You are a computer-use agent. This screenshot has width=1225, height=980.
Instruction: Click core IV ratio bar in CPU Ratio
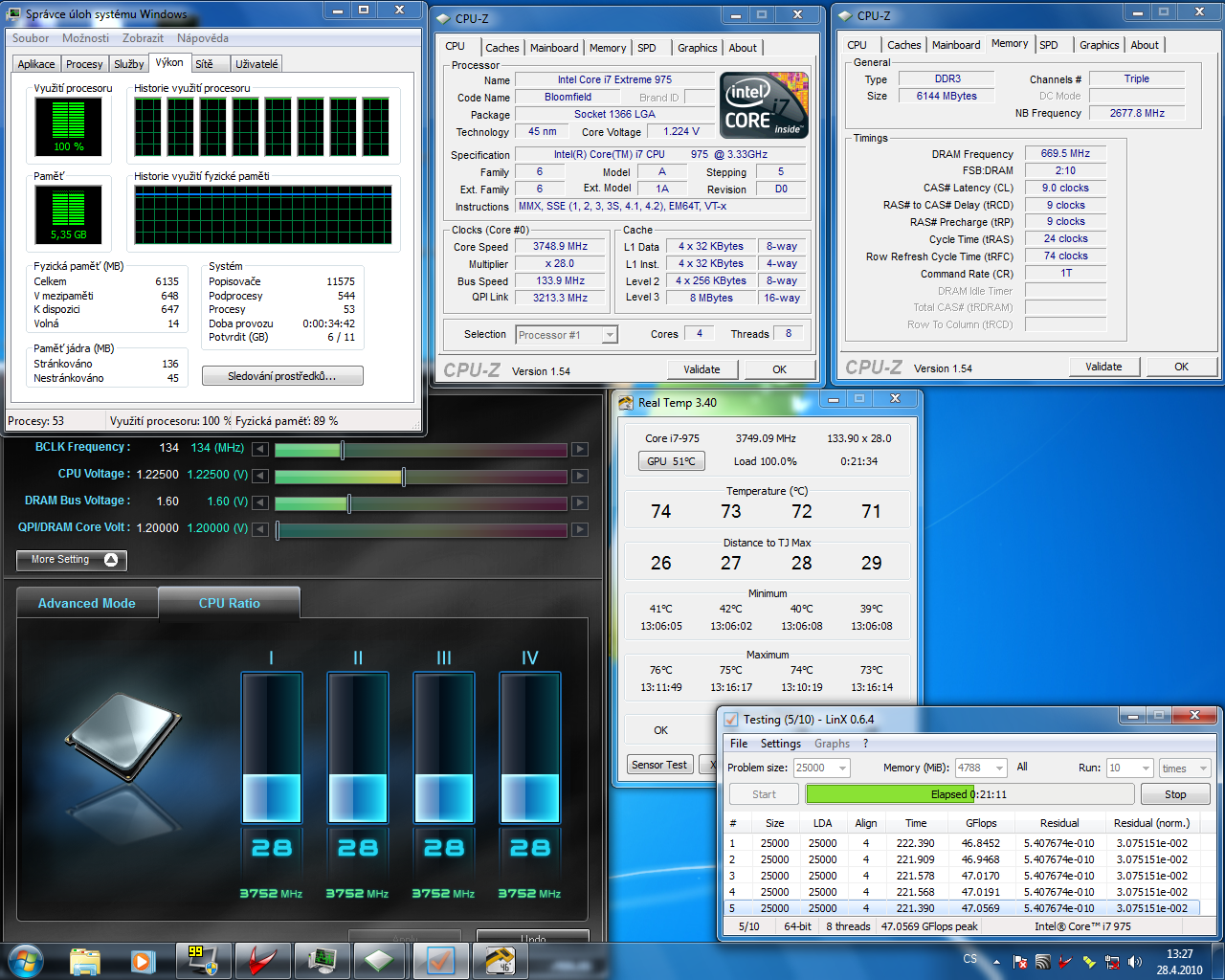[x=530, y=747]
